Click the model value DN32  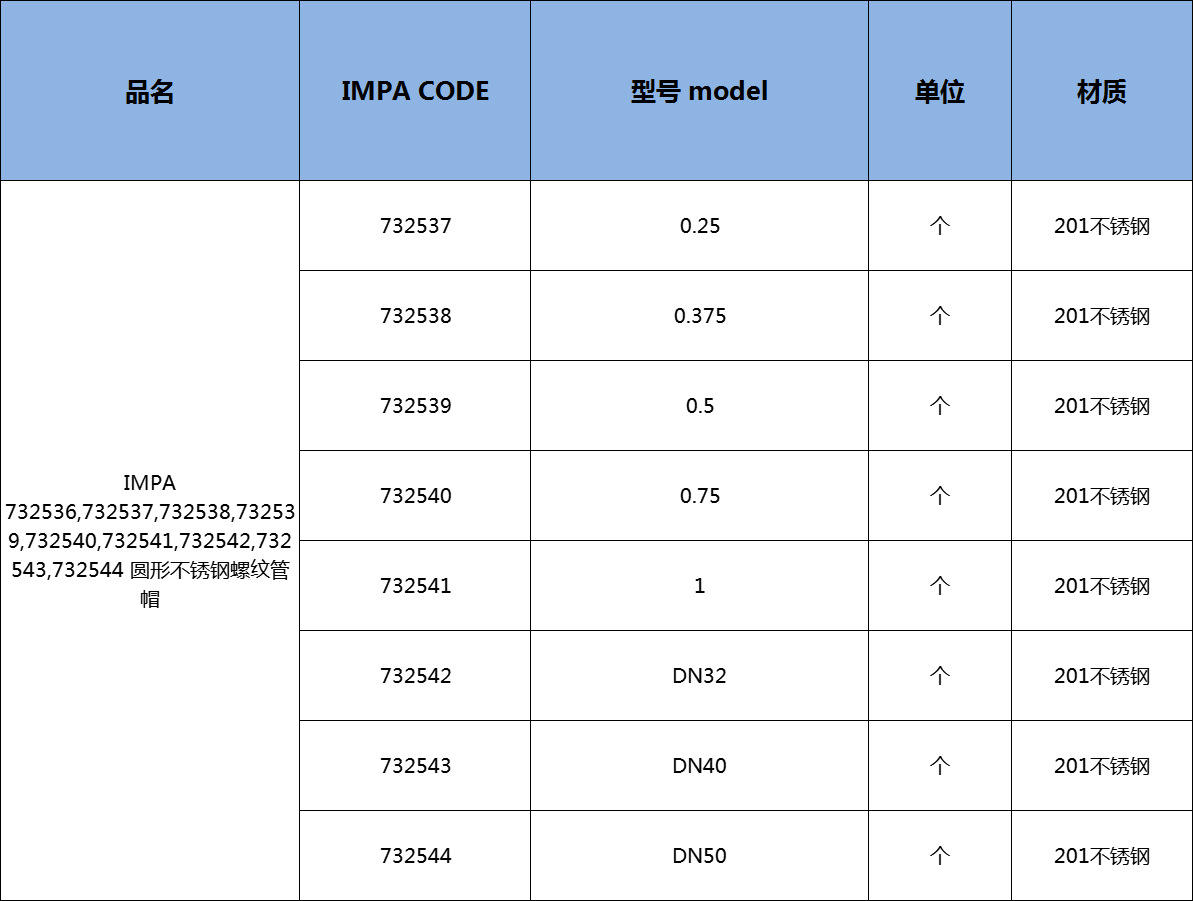699,675
